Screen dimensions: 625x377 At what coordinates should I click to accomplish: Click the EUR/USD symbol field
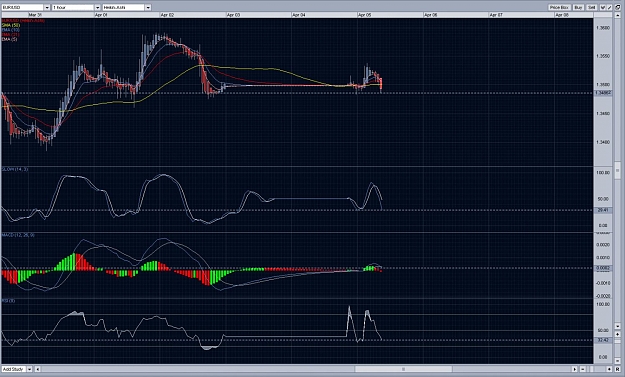click(22, 8)
